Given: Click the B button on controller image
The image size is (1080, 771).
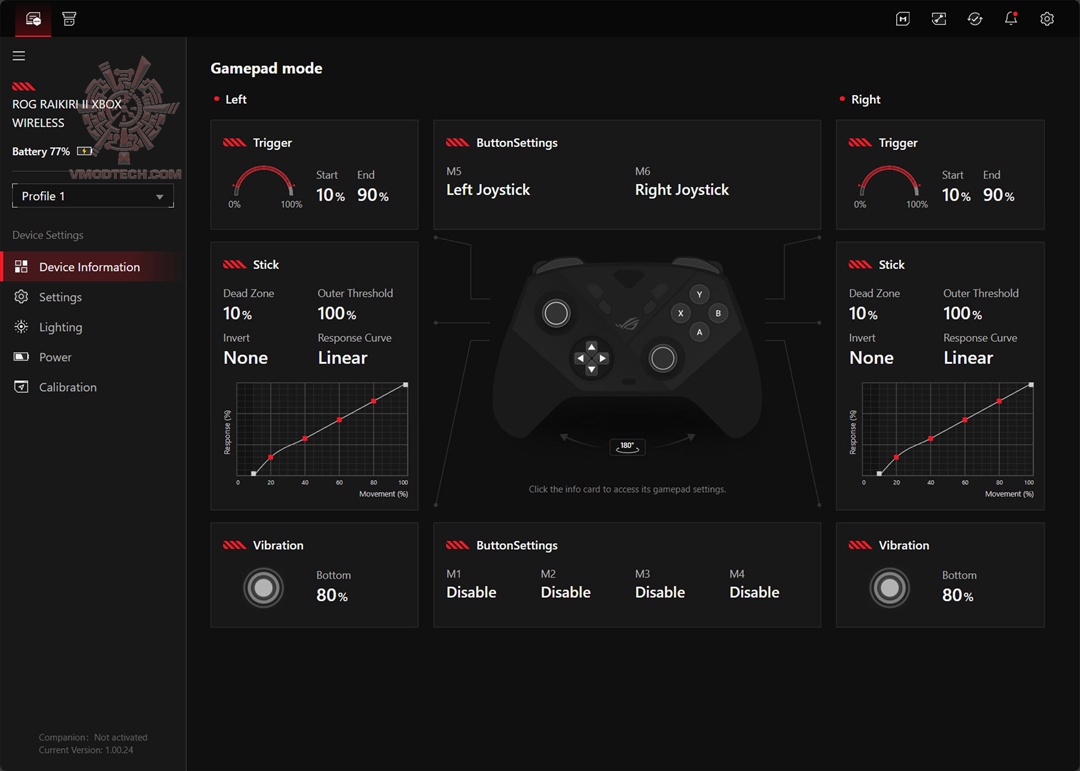Looking at the screenshot, I should pyautogui.click(x=718, y=313).
